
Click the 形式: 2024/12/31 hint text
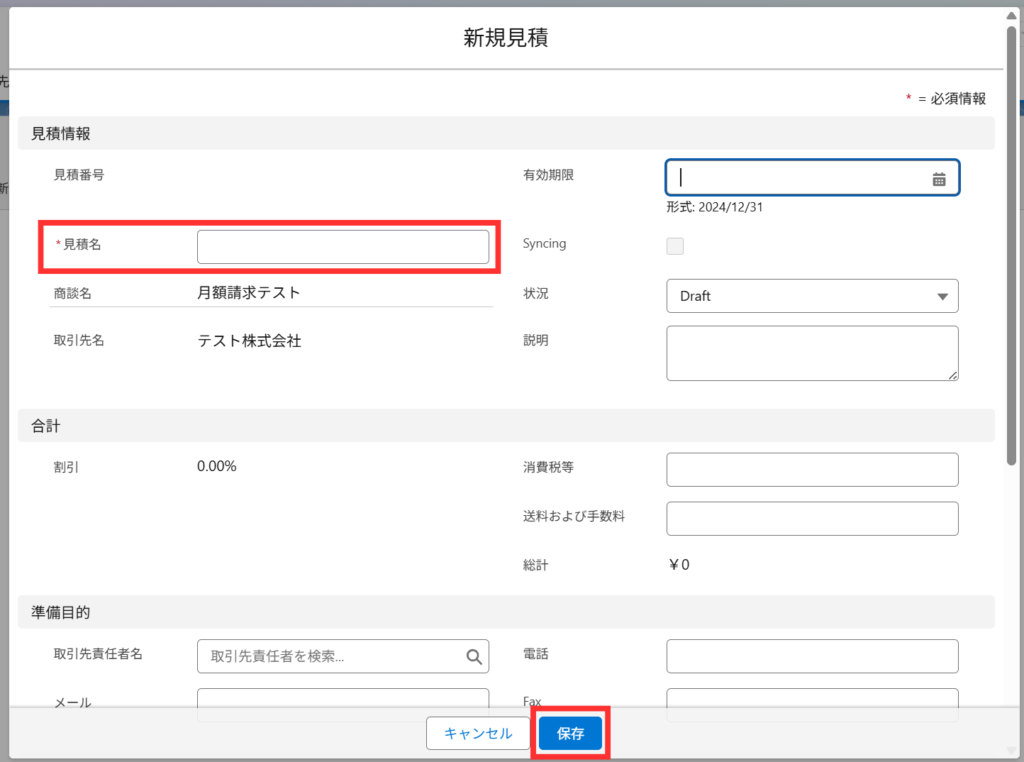[714, 207]
